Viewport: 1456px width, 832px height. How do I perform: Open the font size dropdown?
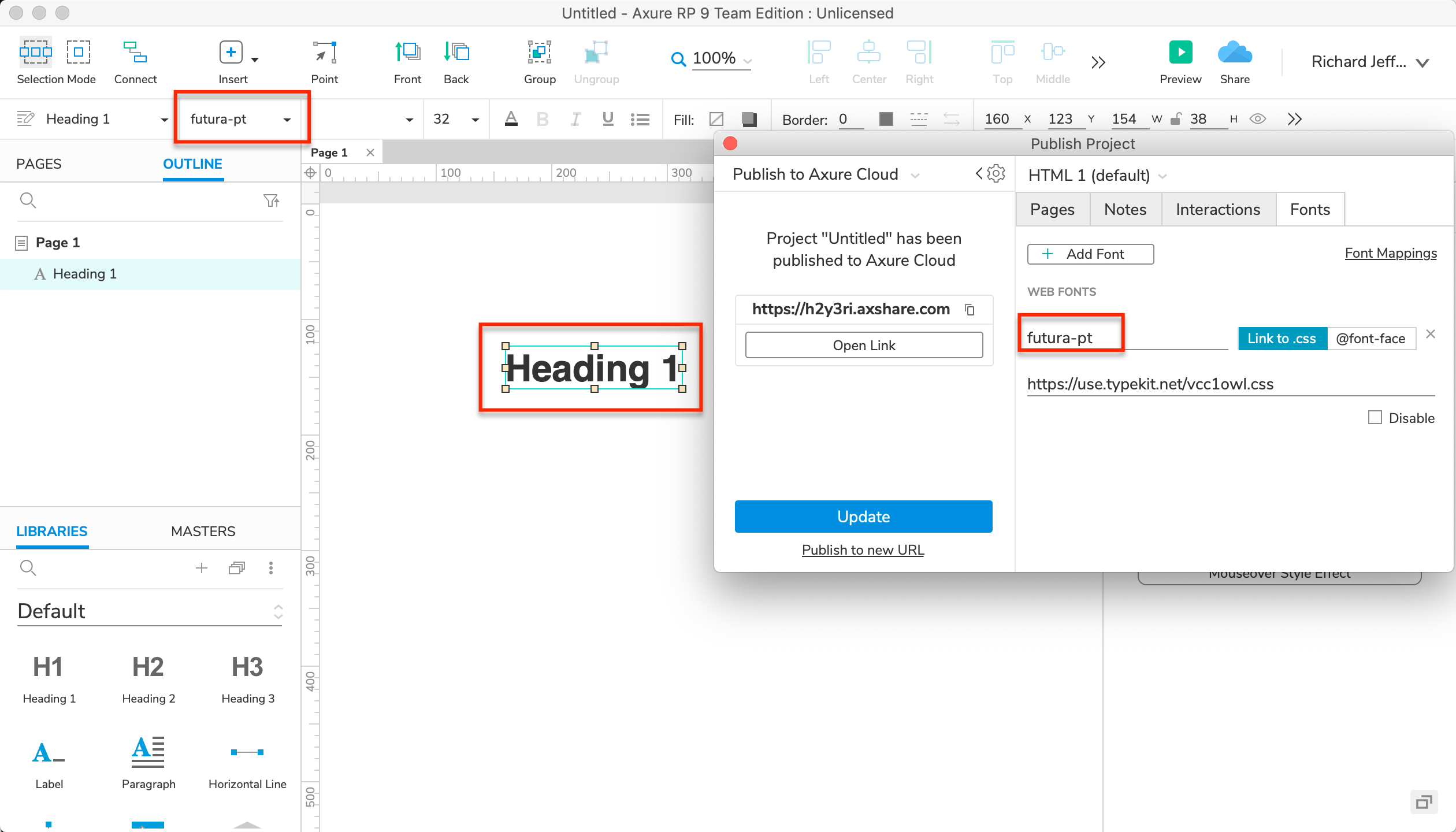pos(474,119)
